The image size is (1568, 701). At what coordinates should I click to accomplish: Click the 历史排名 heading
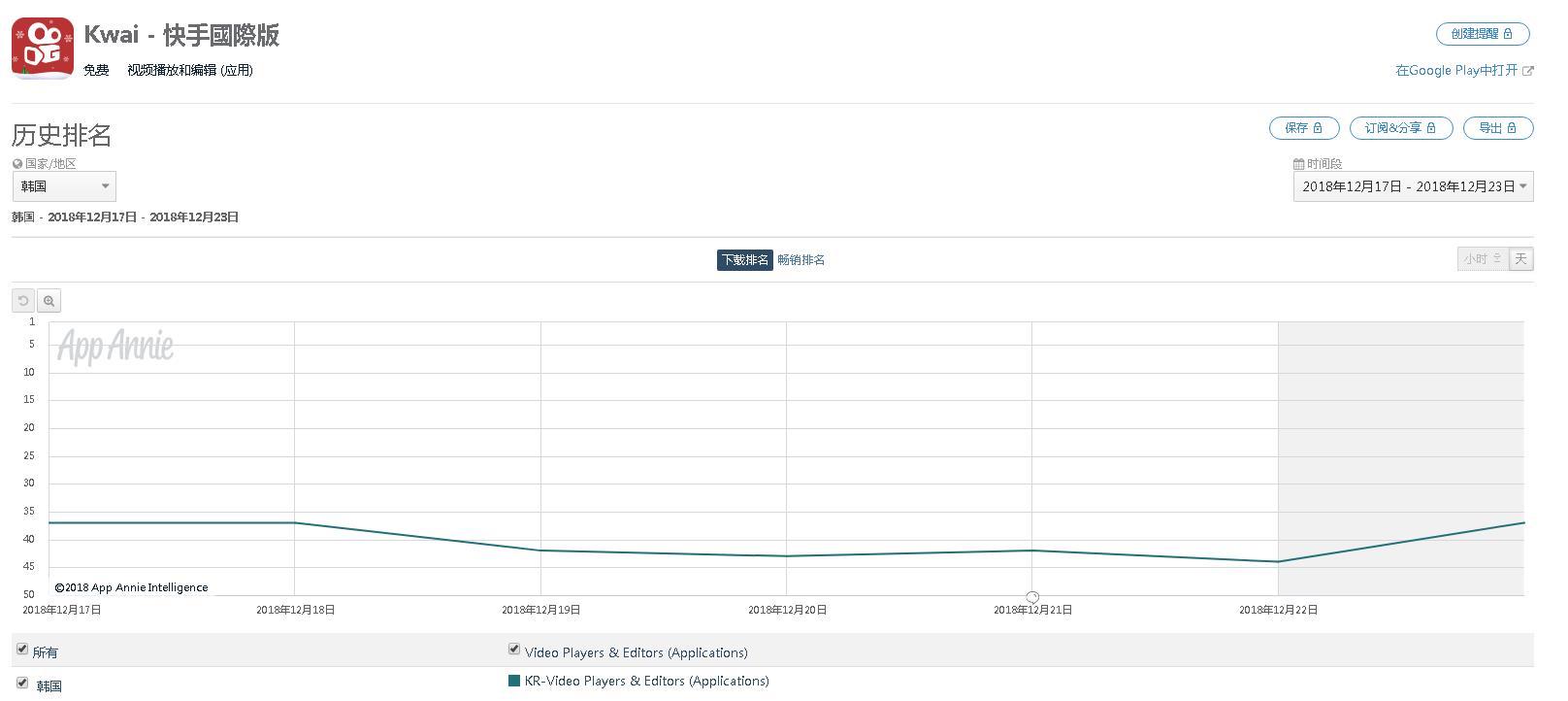click(62, 135)
